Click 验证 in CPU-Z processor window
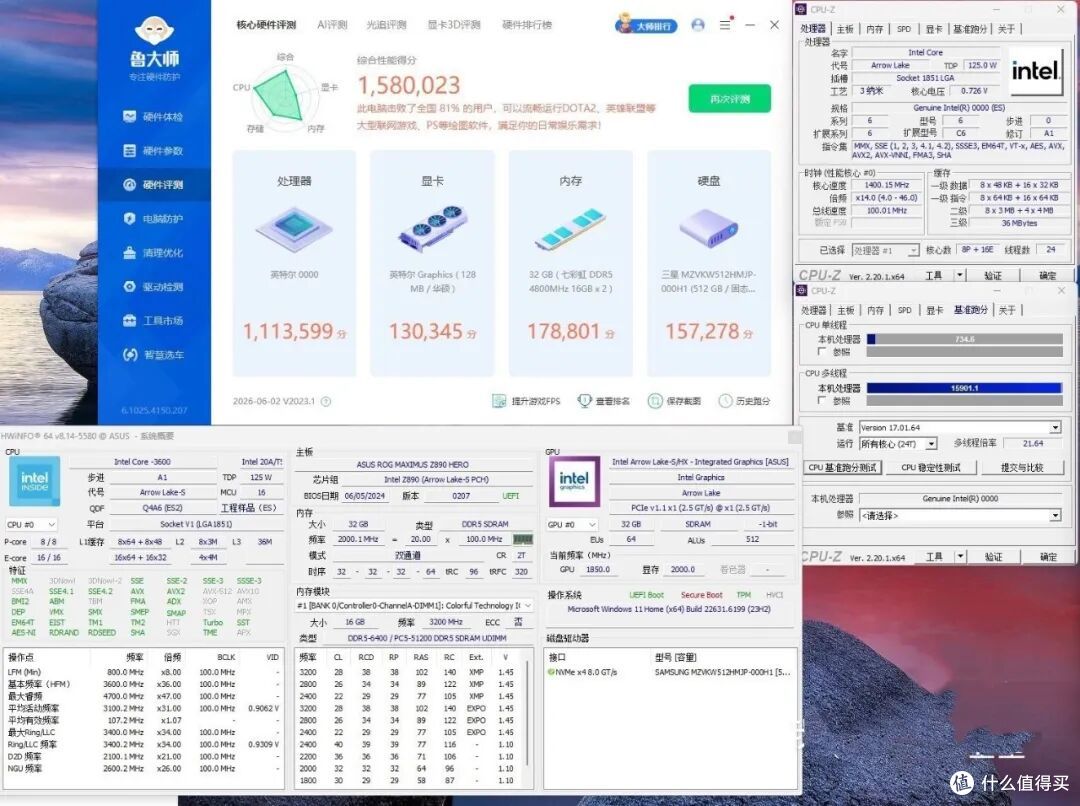Image resolution: width=1080 pixels, height=806 pixels. (993, 275)
